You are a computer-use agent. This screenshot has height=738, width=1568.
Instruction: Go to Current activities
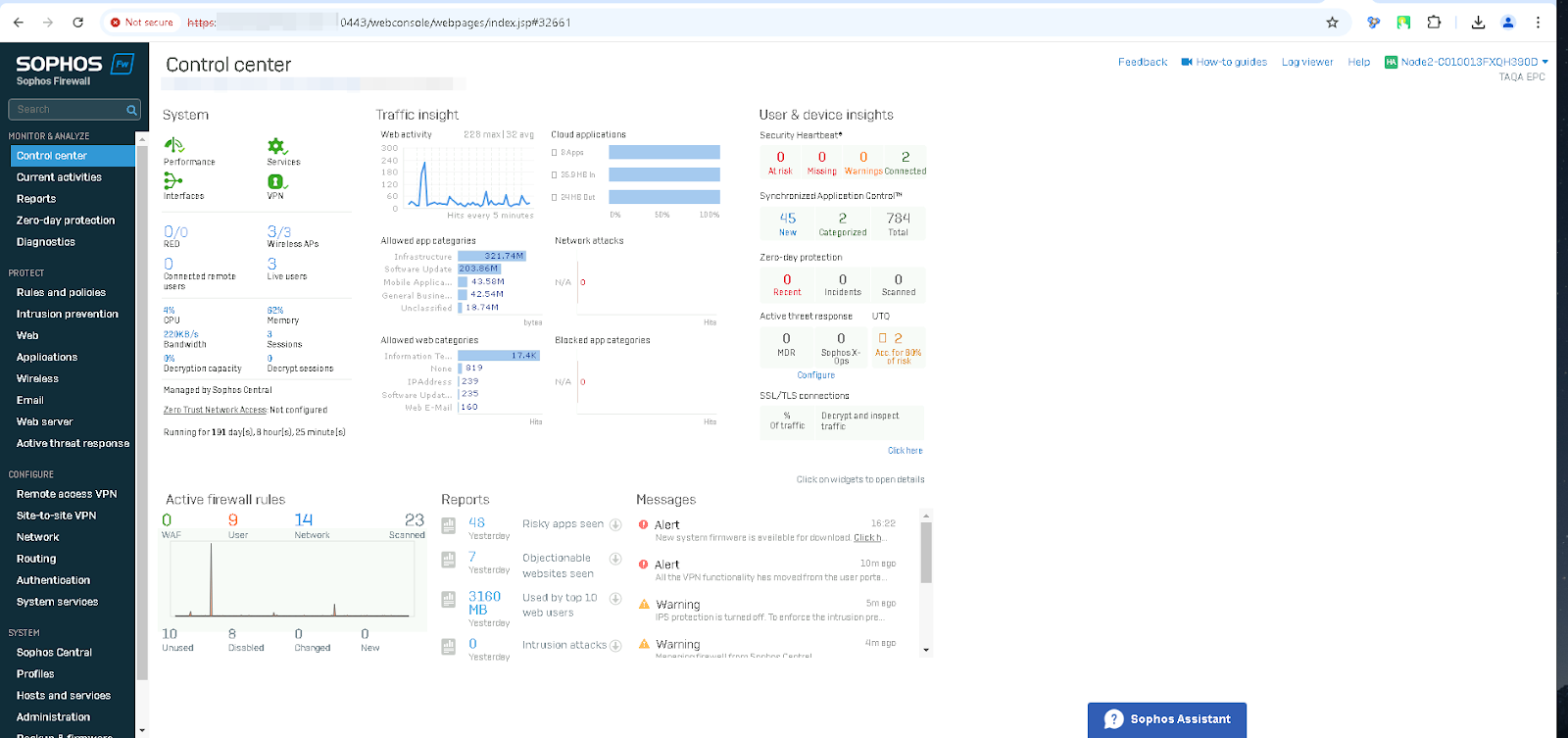coord(59,177)
